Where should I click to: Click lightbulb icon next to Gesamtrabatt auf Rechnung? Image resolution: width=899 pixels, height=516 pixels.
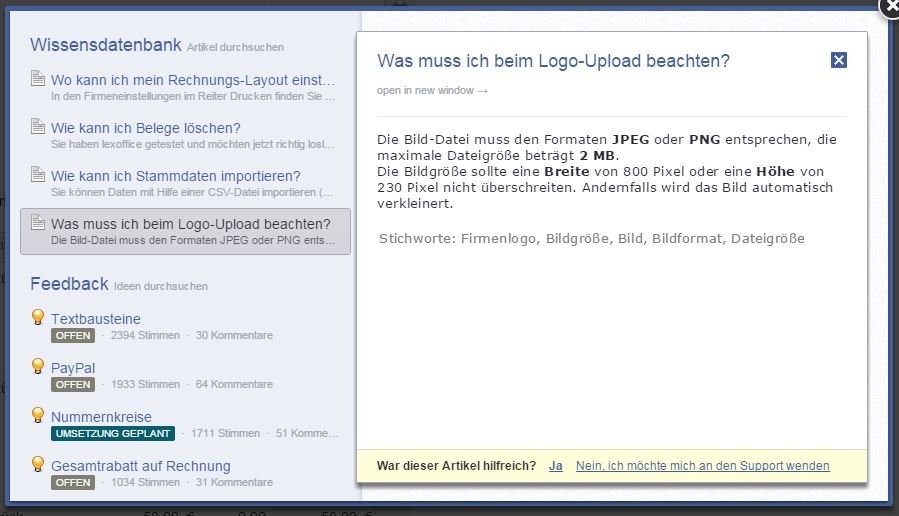pos(38,465)
